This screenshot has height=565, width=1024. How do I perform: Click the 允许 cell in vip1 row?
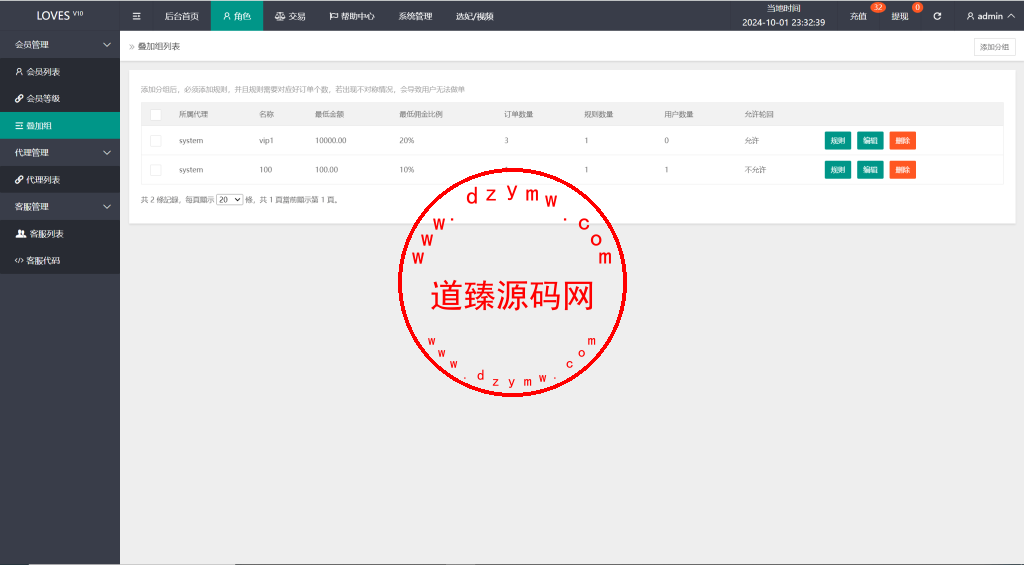[x=752, y=140]
